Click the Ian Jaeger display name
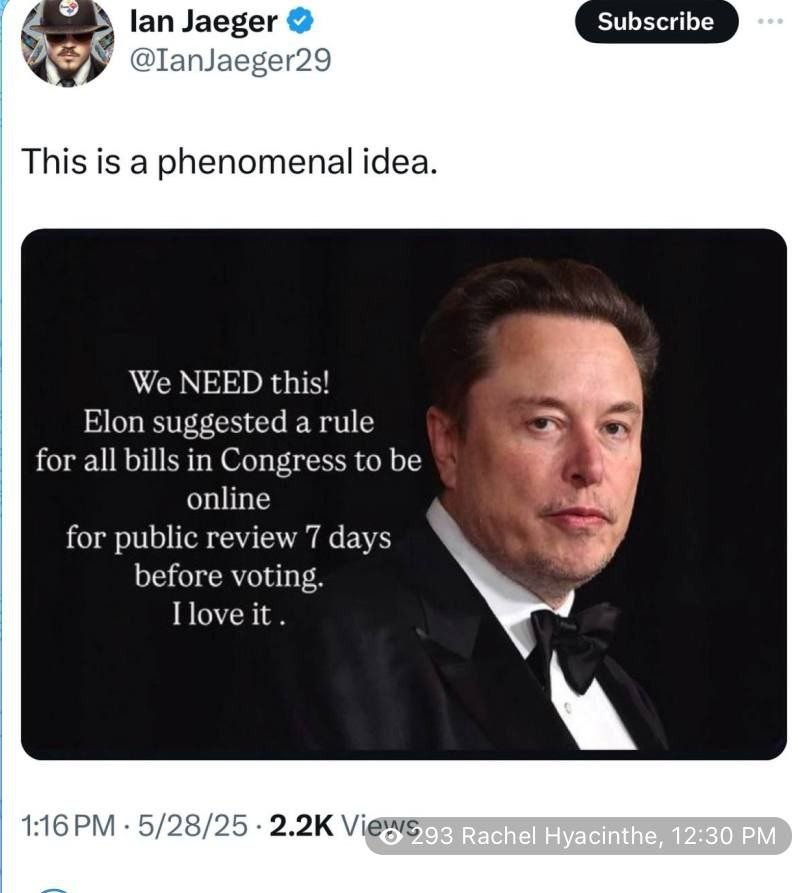This screenshot has height=893, width=798. click(x=202, y=21)
